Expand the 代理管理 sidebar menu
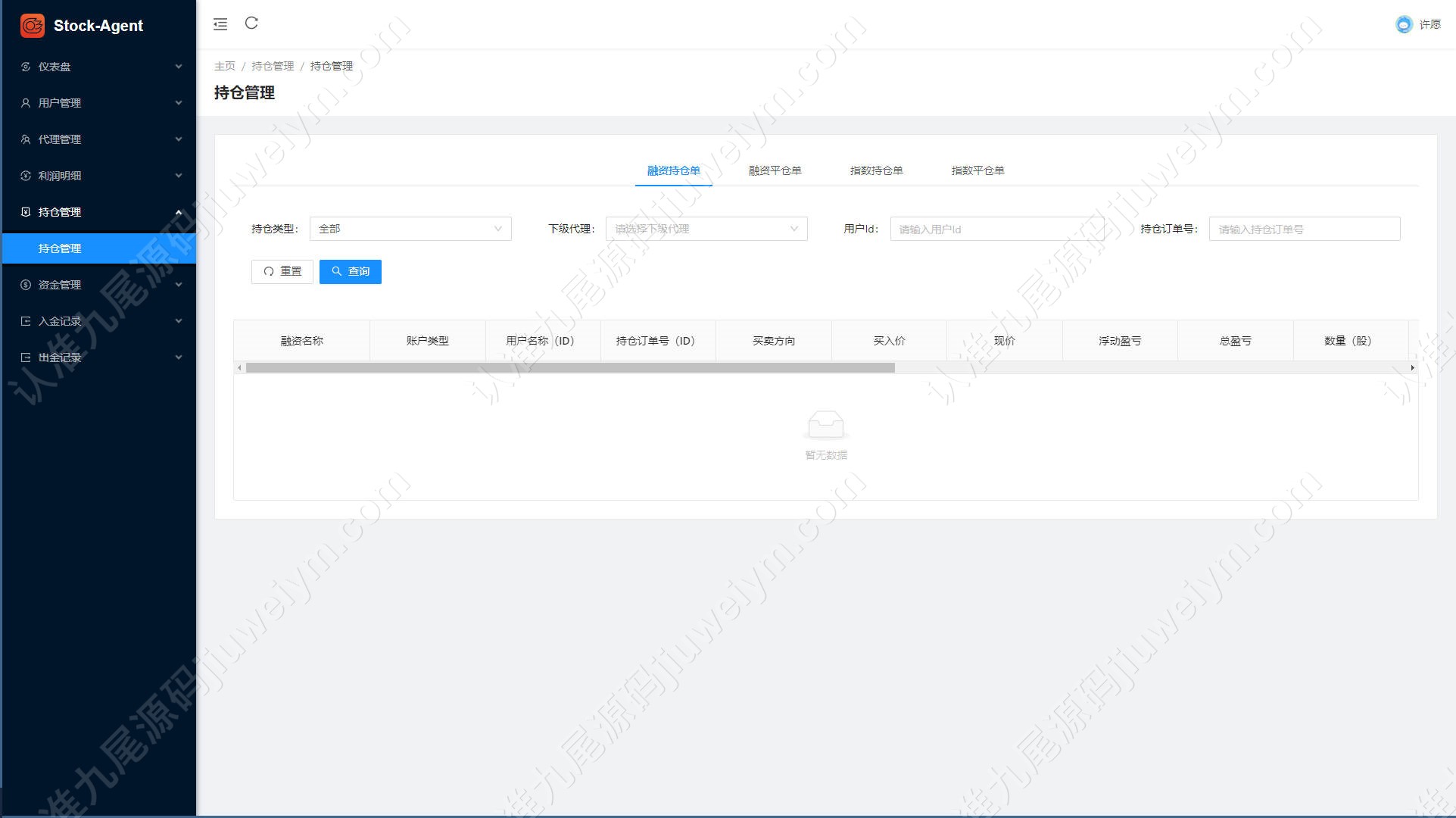The image size is (1456, 818). pyautogui.click(x=99, y=139)
